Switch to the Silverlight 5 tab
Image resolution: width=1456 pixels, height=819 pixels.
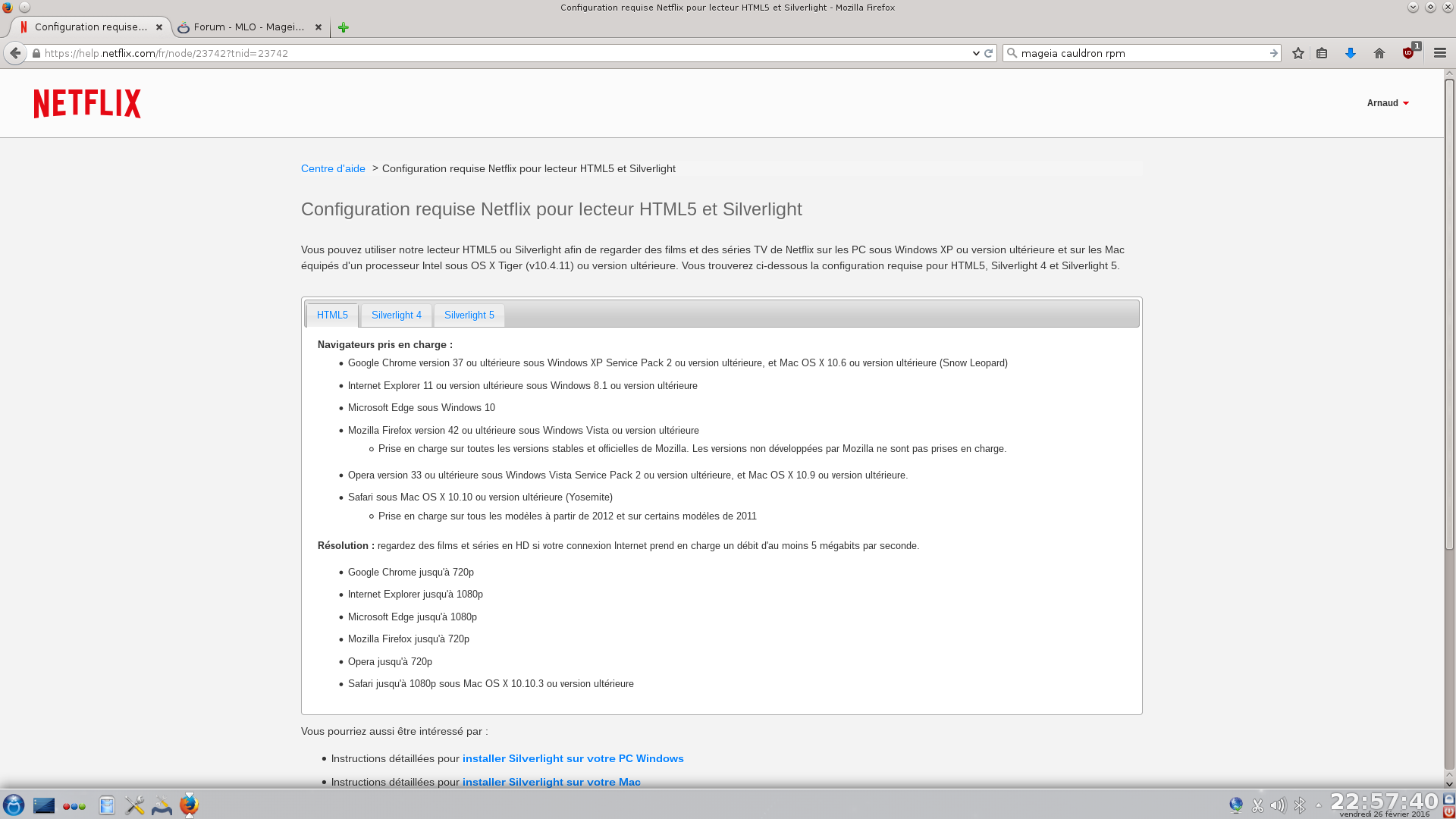[469, 315]
